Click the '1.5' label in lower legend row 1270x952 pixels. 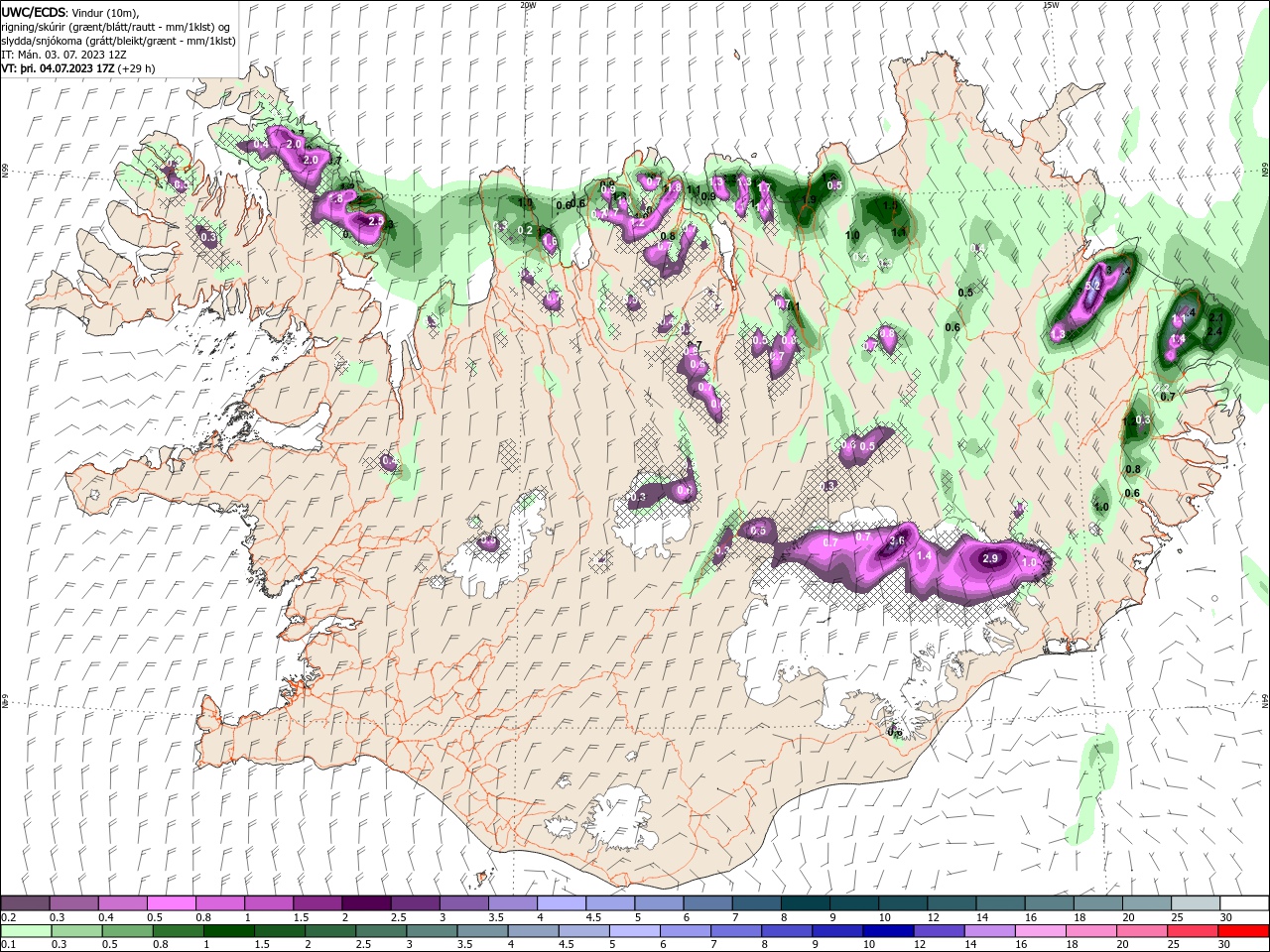pos(262,945)
